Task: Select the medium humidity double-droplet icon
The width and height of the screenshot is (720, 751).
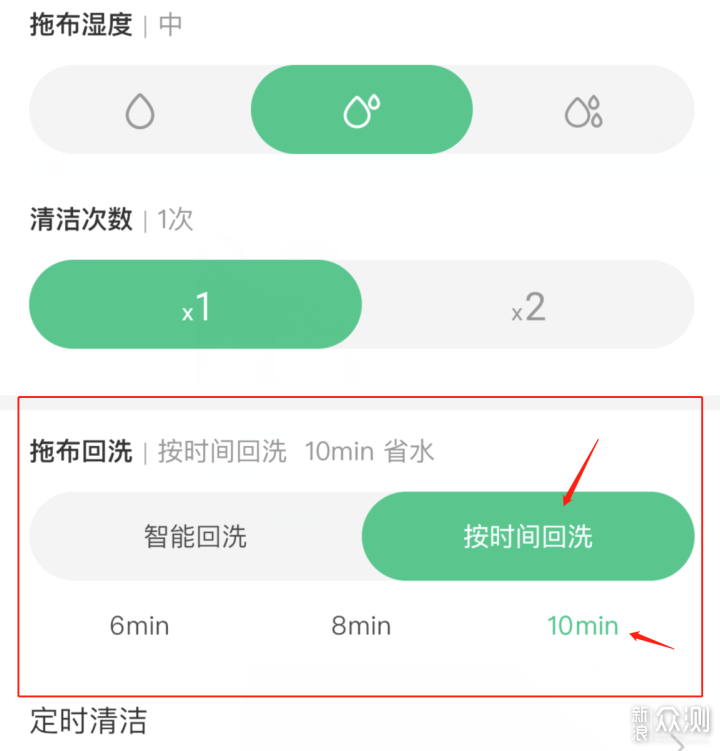Action: point(362,110)
